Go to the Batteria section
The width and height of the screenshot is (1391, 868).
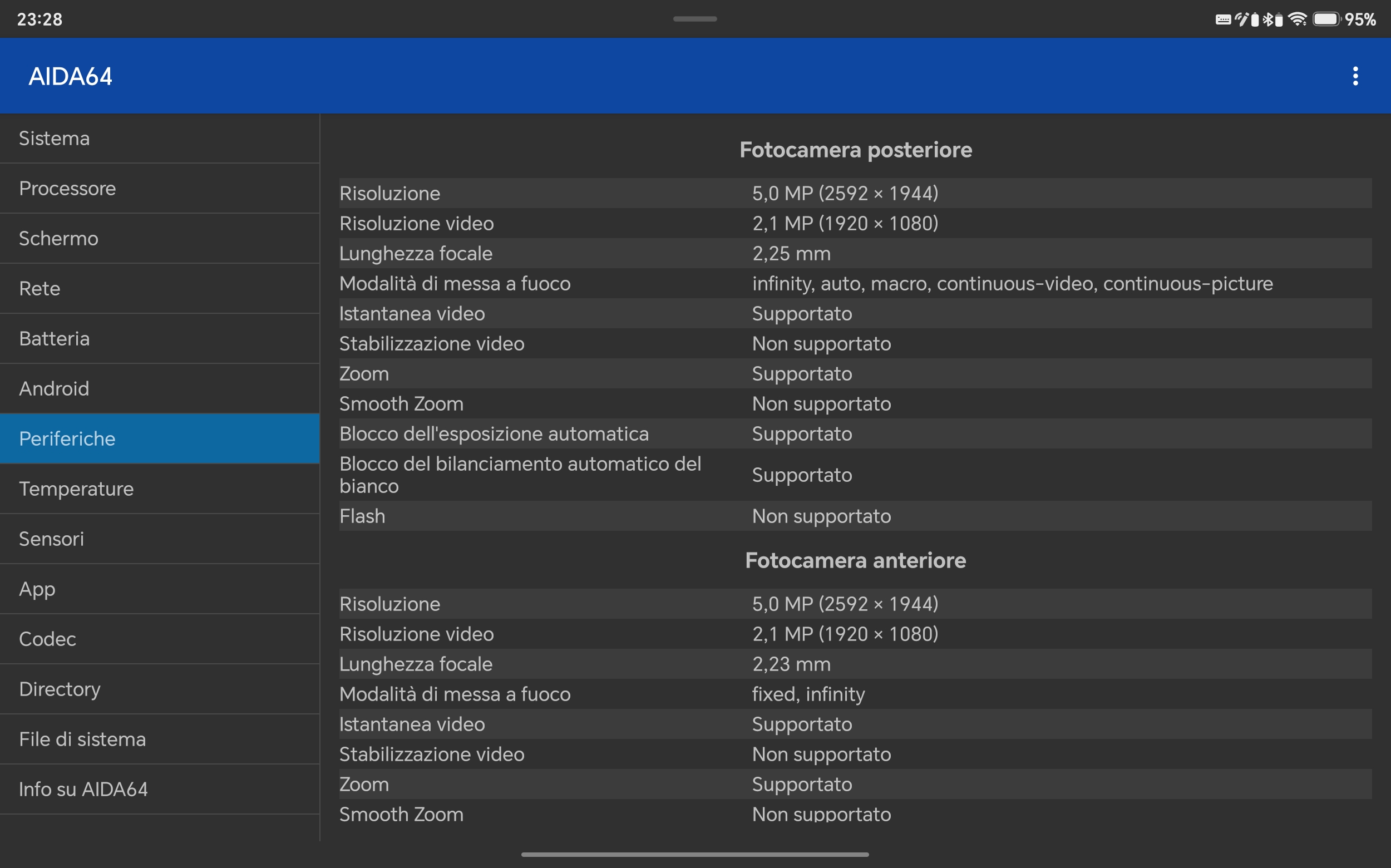pyautogui.click(x=160, y=339)
